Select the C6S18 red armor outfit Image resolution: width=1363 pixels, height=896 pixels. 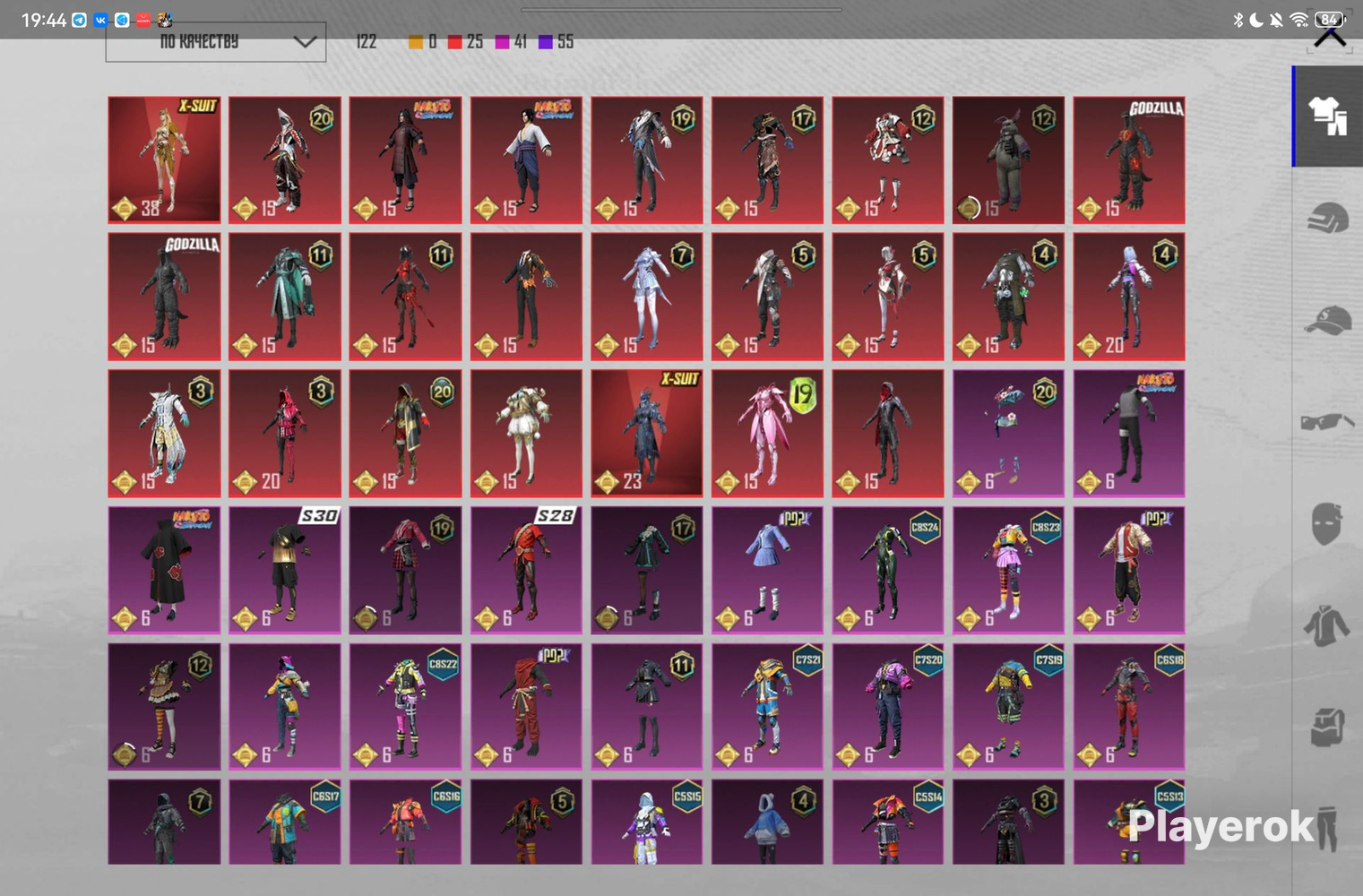pos(1129,706)
